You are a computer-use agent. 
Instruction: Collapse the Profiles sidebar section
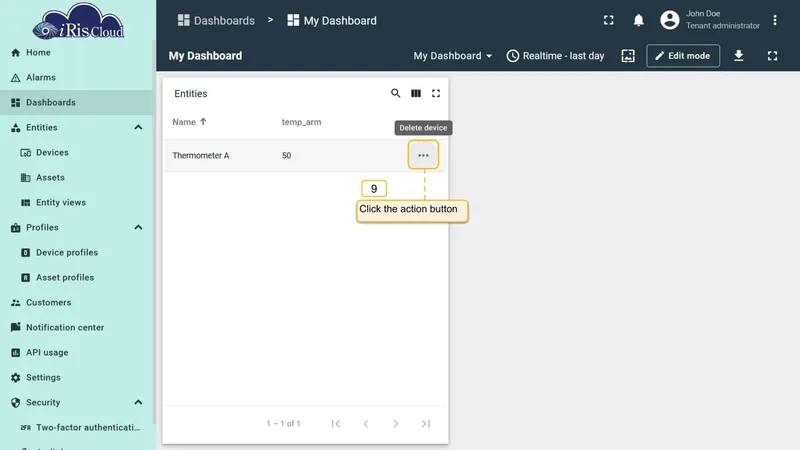point(138,228)
